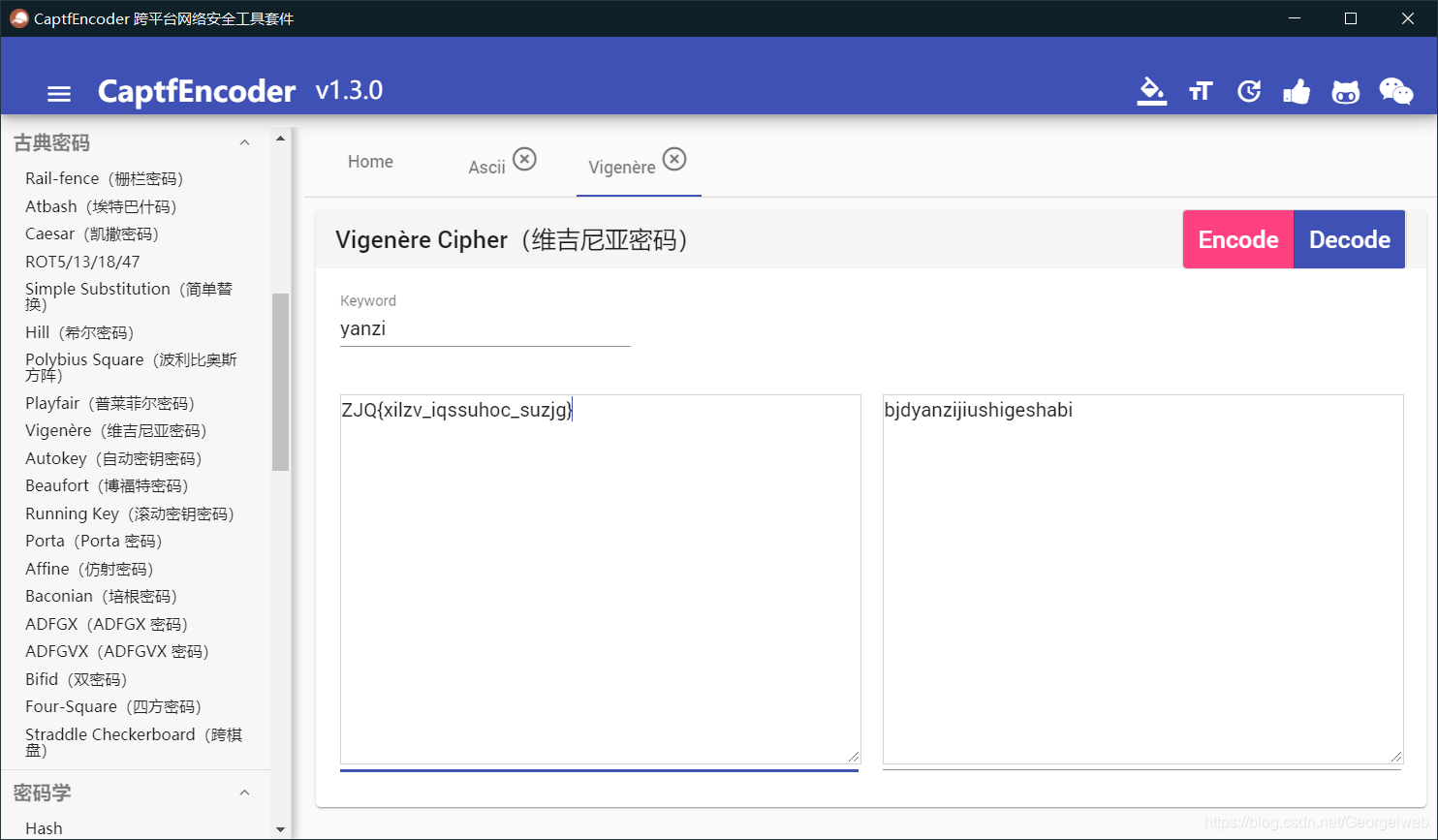
Task: Open Atbash cipher tool
Action: tap(101, 206)
